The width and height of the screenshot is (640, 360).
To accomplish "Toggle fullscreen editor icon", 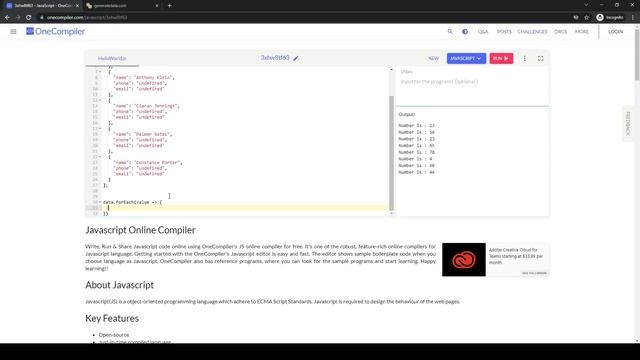I will point(540,58).
